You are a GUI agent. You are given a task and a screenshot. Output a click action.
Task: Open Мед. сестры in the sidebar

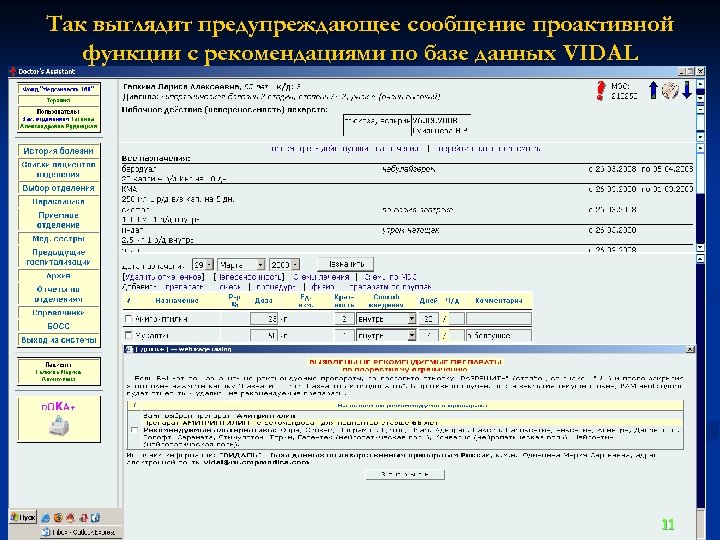58,239
